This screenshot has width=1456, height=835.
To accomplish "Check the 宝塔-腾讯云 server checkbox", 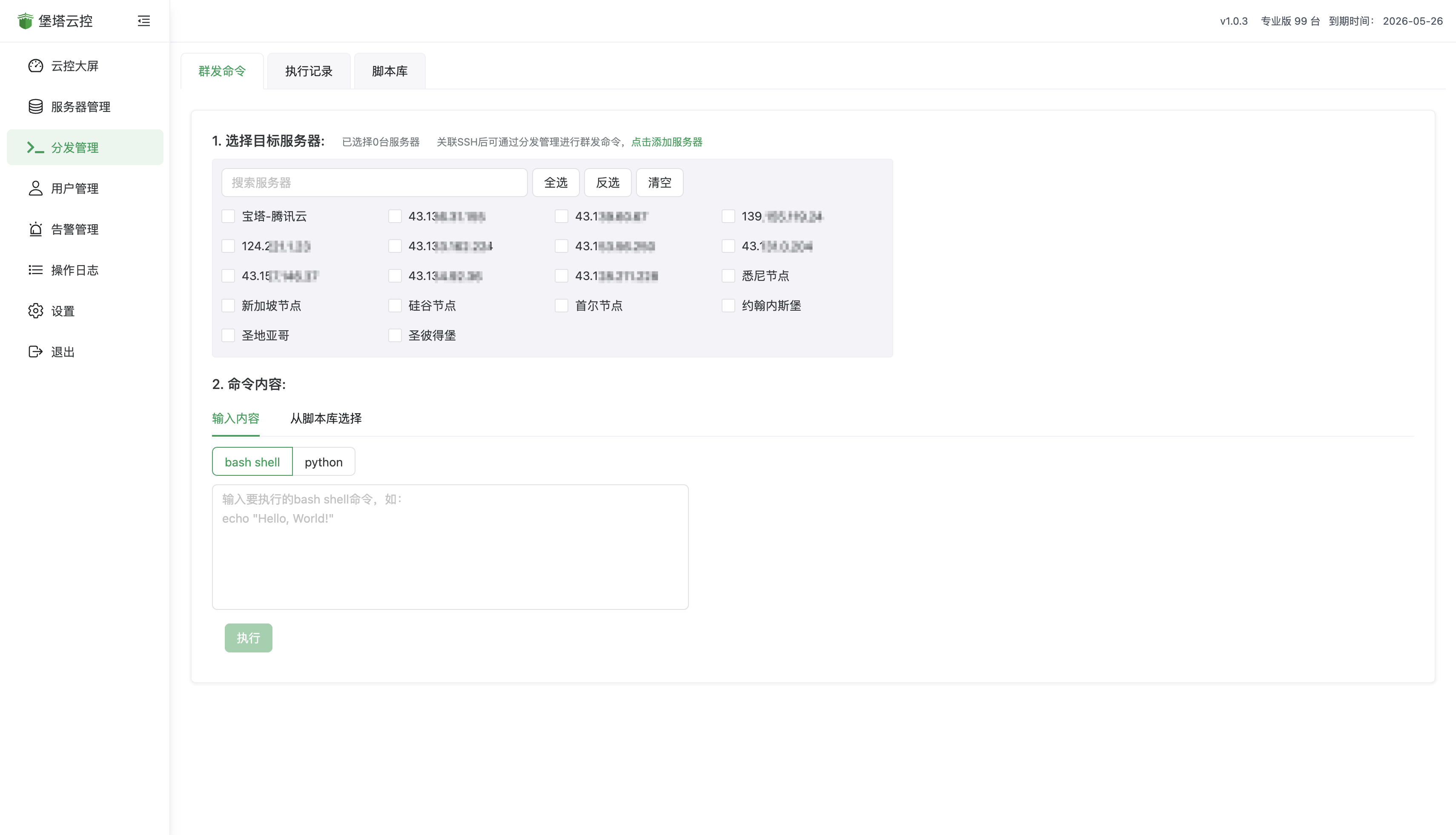I will click(x=228, y=216).
